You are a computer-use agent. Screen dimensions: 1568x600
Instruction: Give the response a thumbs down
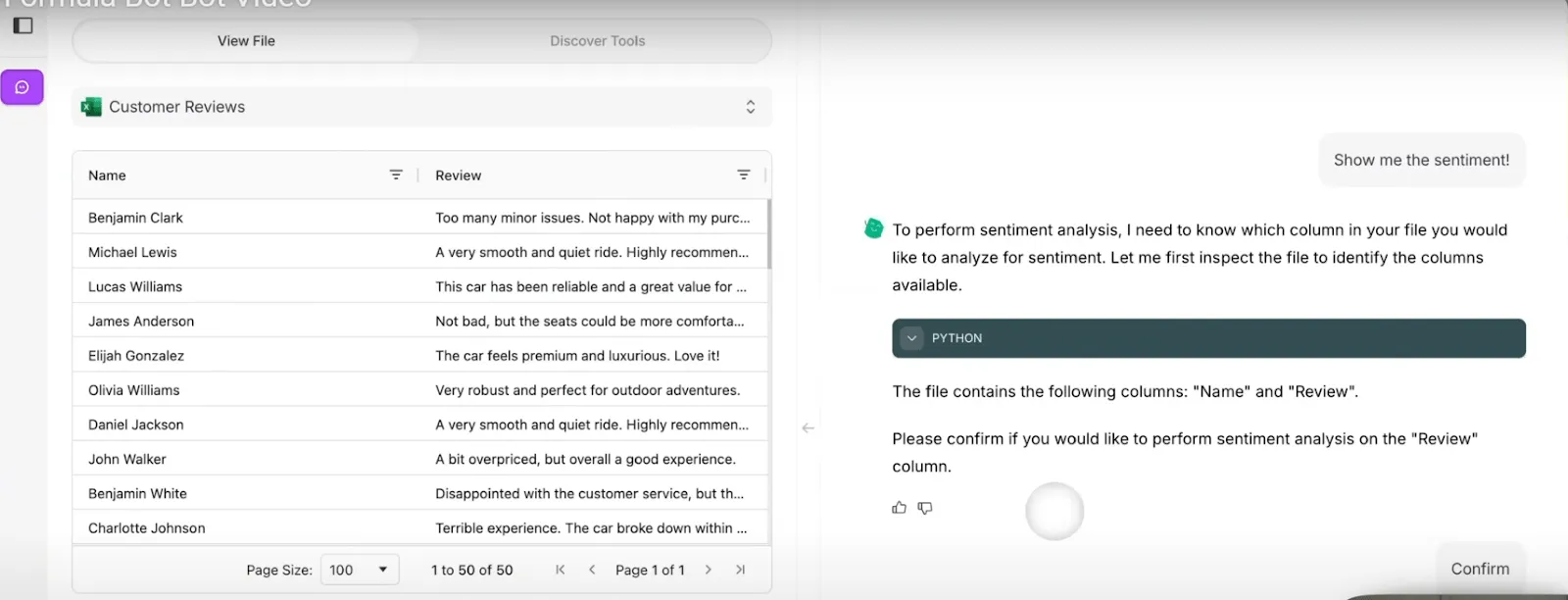[925, 508]
